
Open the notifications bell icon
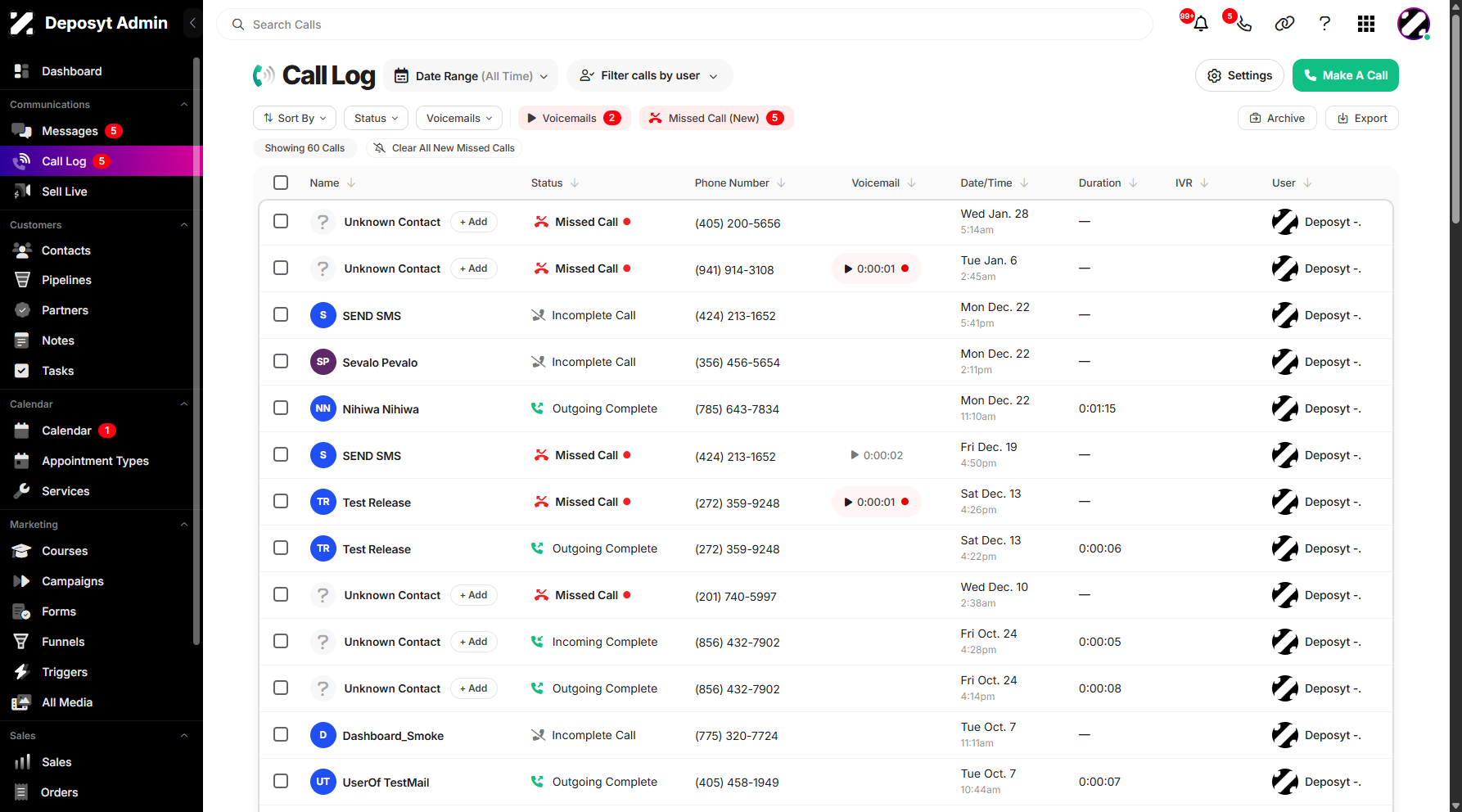pyautogui.click(x=1201, y=24)
